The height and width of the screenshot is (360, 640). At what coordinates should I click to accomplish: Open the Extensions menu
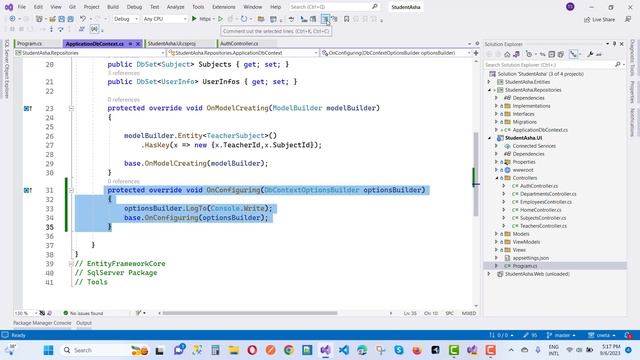pyautogui.click(x=224, y=7)
